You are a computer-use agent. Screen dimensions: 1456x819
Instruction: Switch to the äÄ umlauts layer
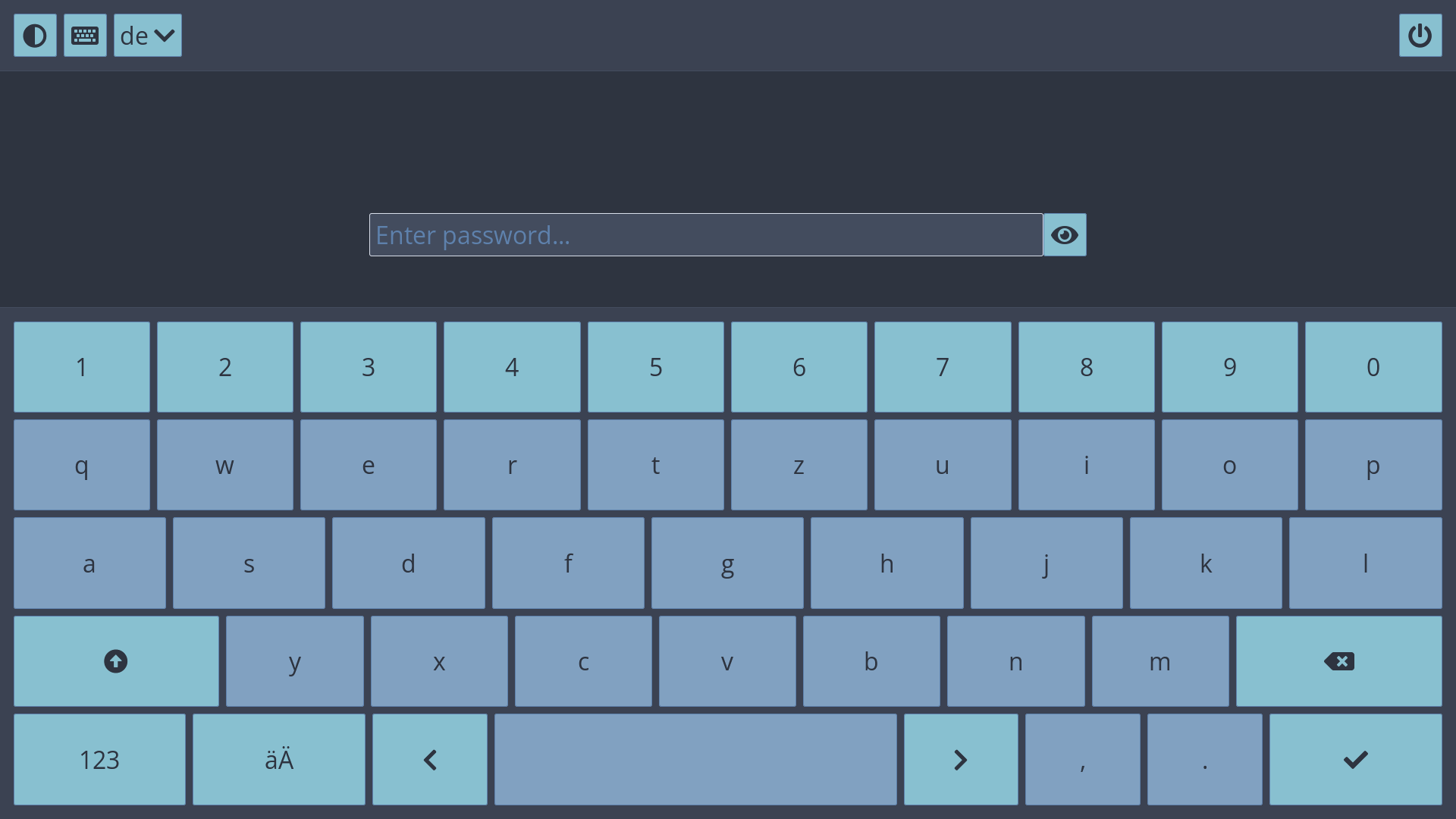point(278,759)
